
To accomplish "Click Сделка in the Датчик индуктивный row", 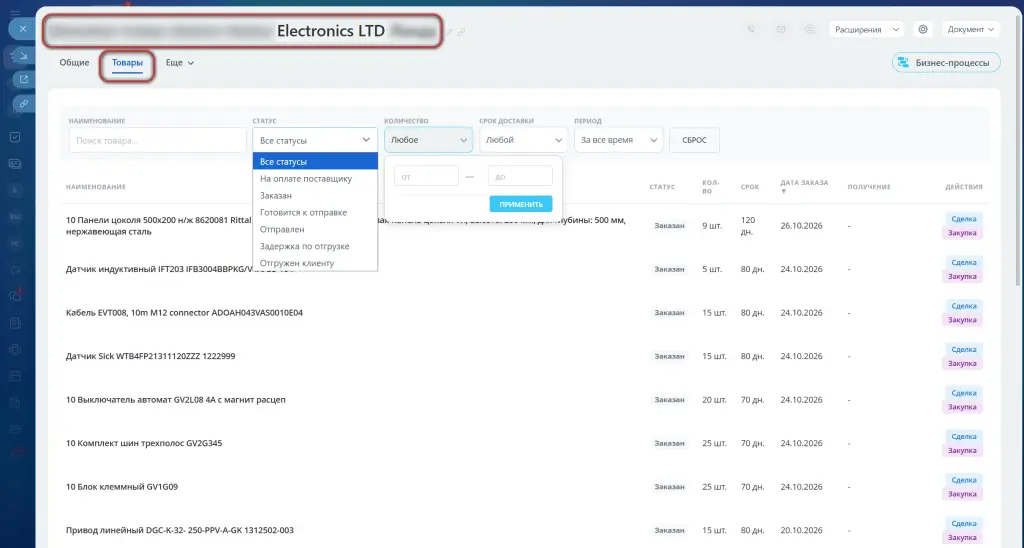I will pyautogui.click(x=963, y=263).
